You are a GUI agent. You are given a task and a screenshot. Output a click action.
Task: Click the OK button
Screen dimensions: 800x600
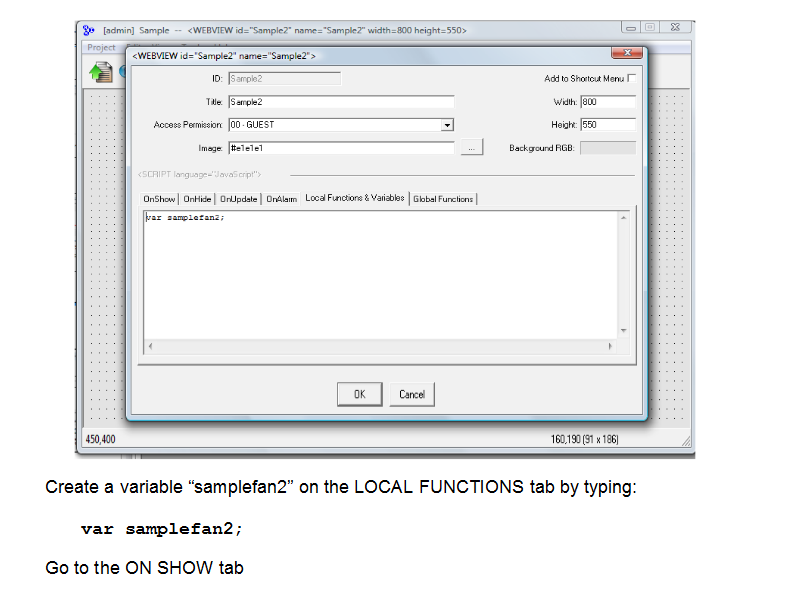click(360, 394)
